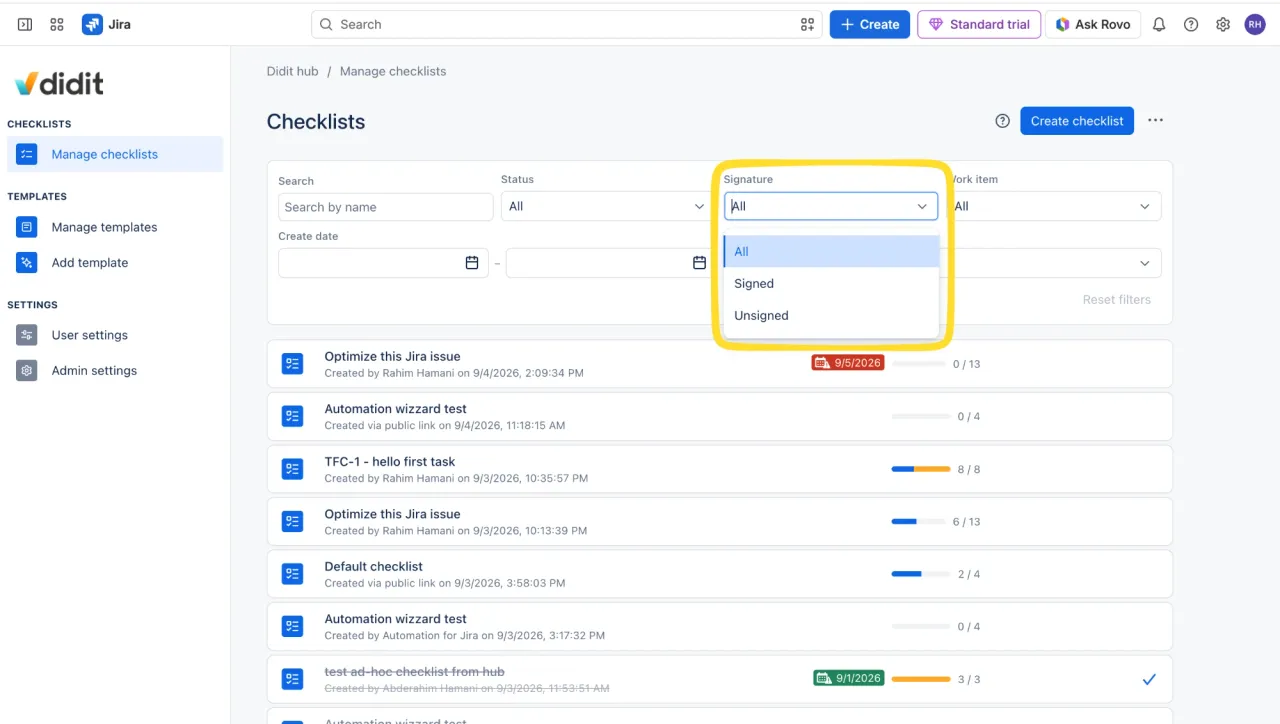The width and height of the screenshot is (1280, 724).
Task: Click progress bar showing 6 / 13
Action: pyautogui.click(x=918, y=522)
